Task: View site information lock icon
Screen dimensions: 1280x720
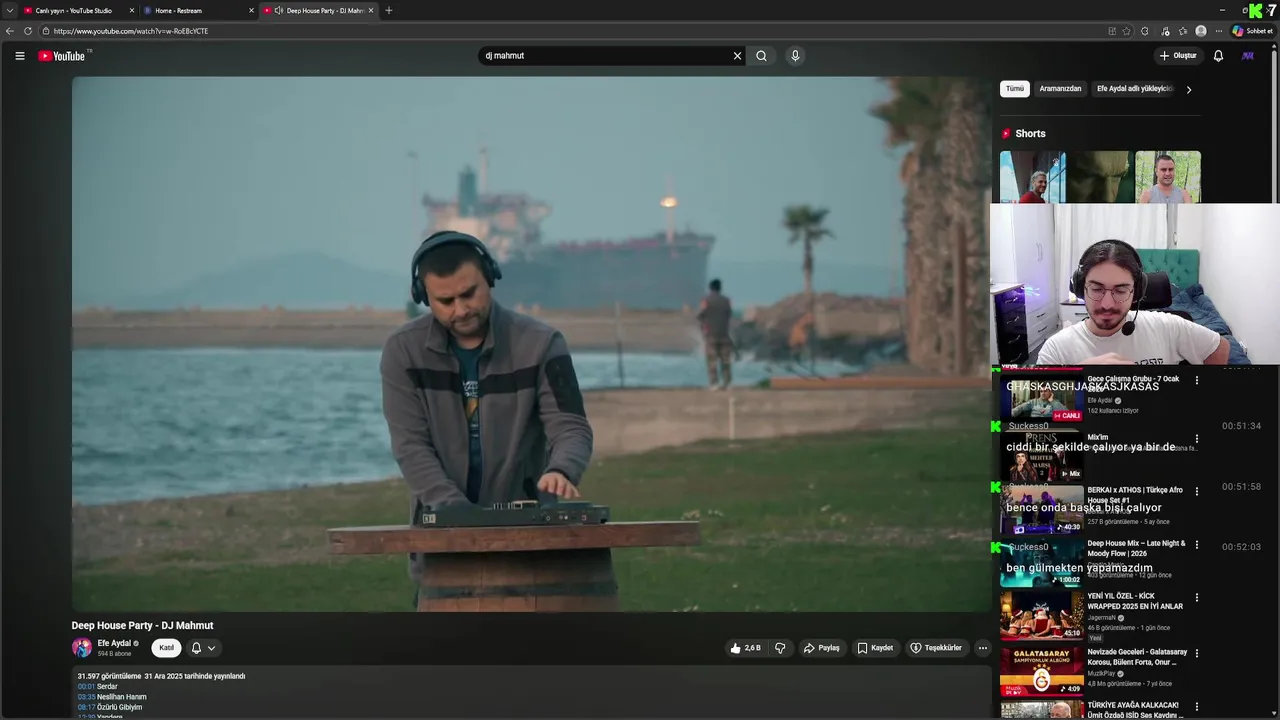Action: [x=45, y=31]
